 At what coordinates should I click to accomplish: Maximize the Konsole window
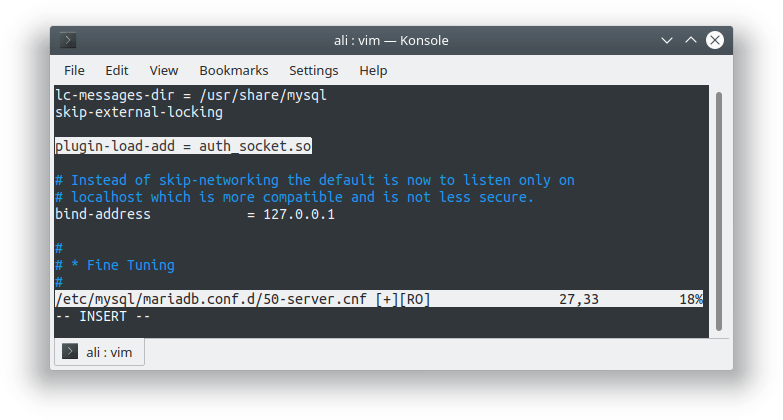pos(690,41)
